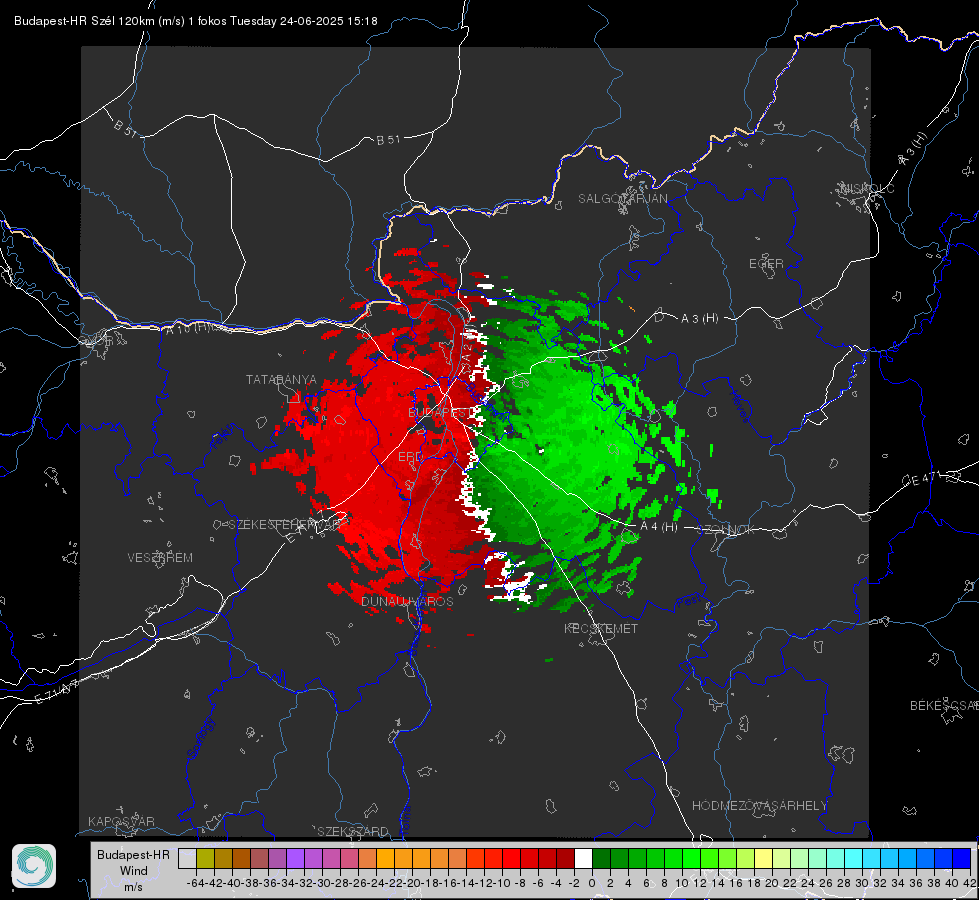Select the SALGÓTARJÁN city label
The width and height of the screenshot is (979, 900).
pyautogui.click(x=622, y=199)
